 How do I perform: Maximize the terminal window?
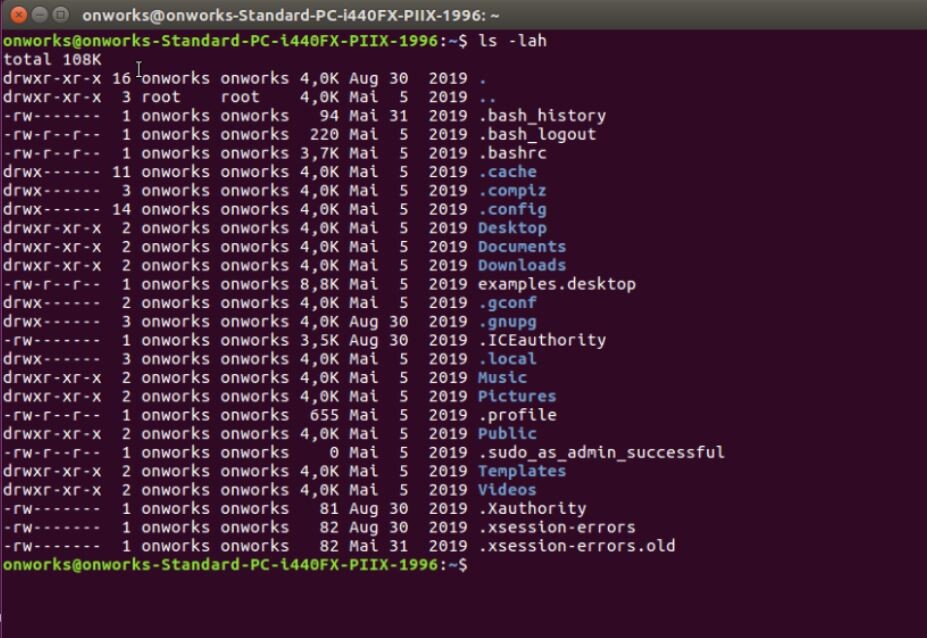point(60,15)
